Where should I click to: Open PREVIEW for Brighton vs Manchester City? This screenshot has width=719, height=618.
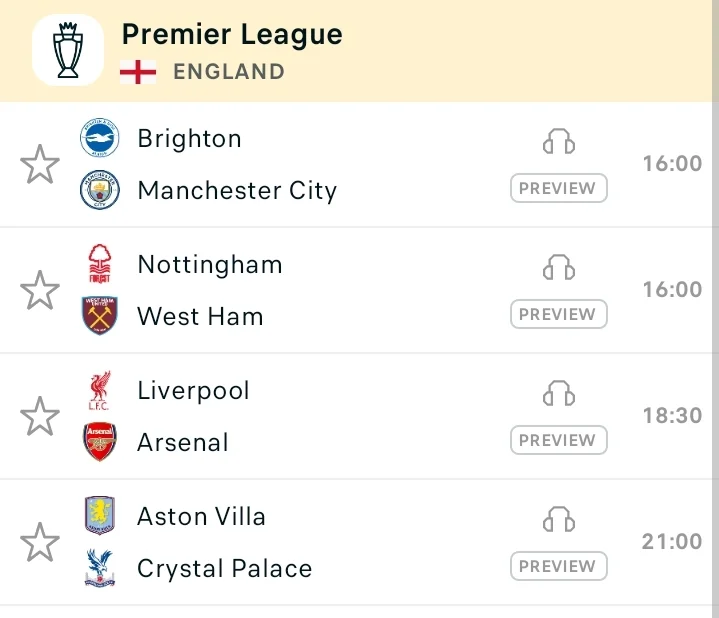click(559, 188)
